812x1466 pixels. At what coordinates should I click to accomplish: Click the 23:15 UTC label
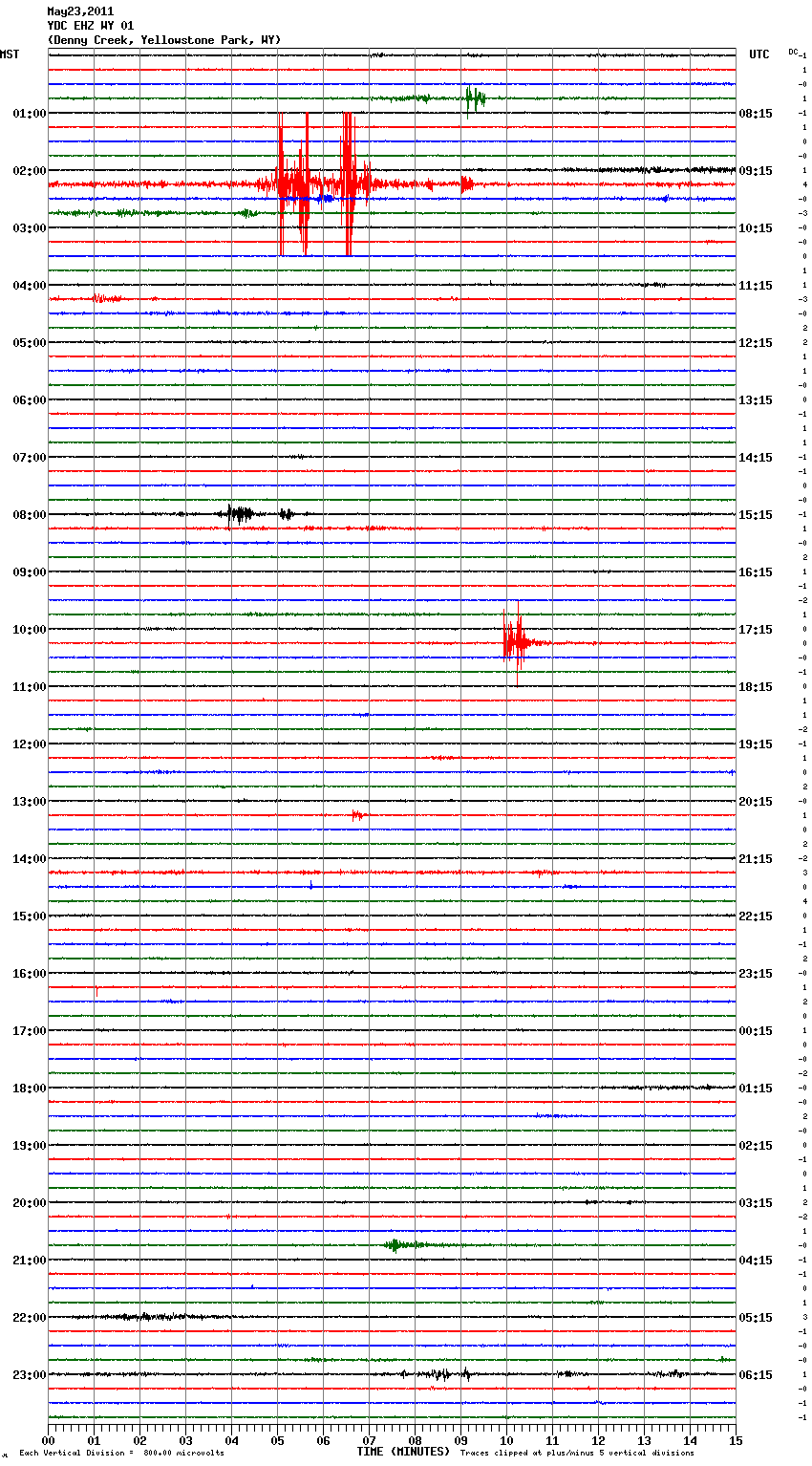(756, 974)
